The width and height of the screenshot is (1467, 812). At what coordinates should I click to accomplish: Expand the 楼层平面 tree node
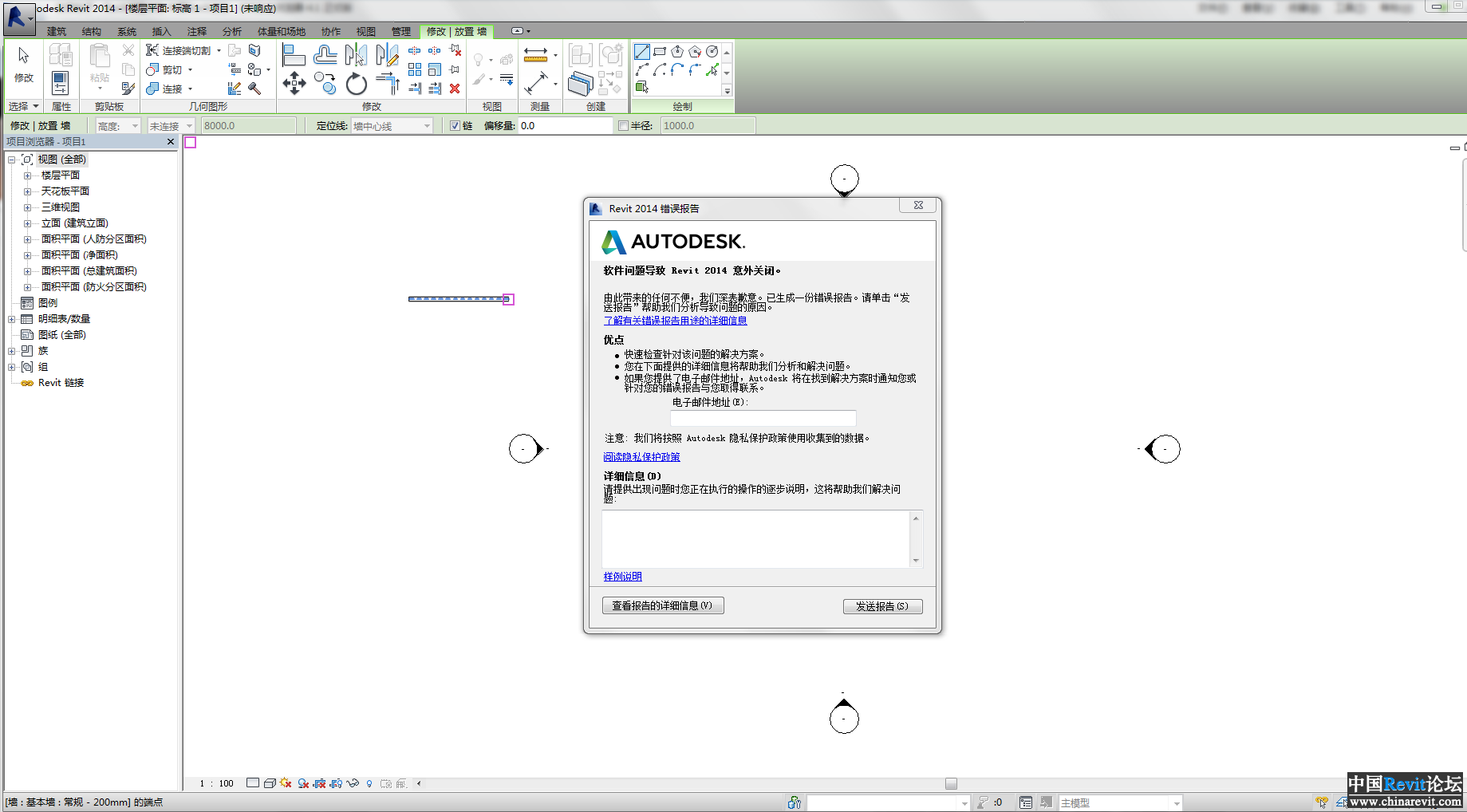click(27, 175)
